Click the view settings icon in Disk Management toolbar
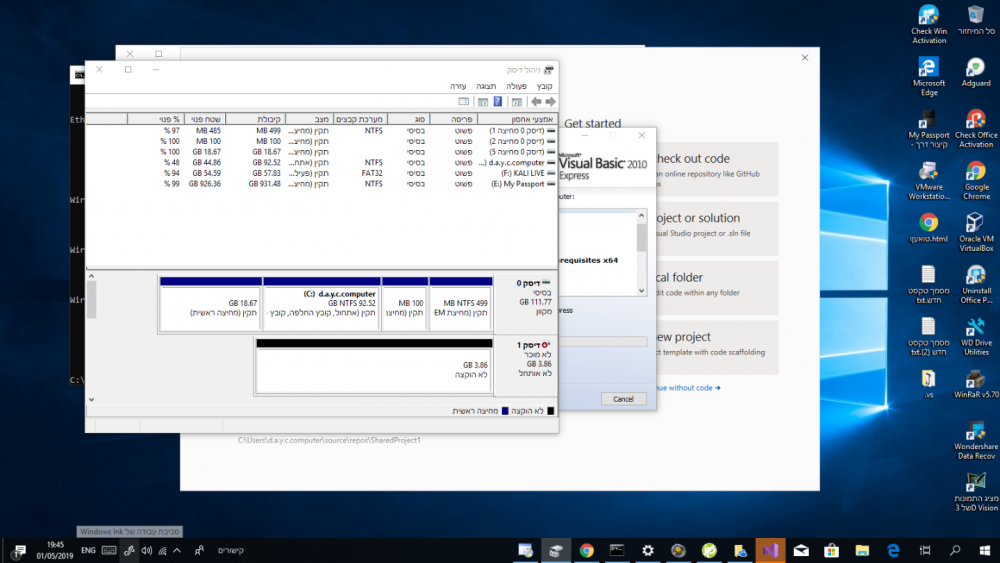 click(x=464, y=102)
